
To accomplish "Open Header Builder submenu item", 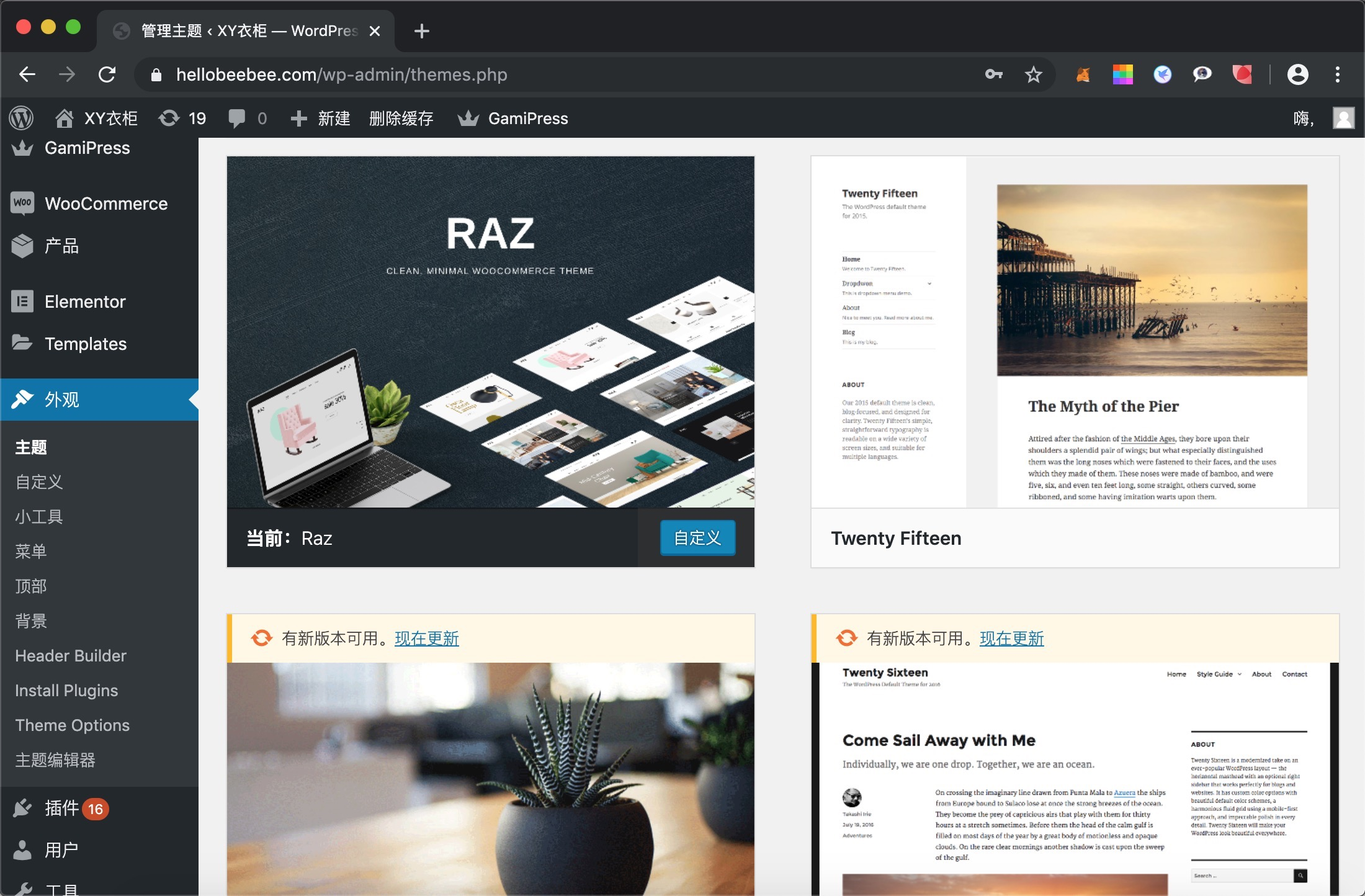I will pos(71,655).
